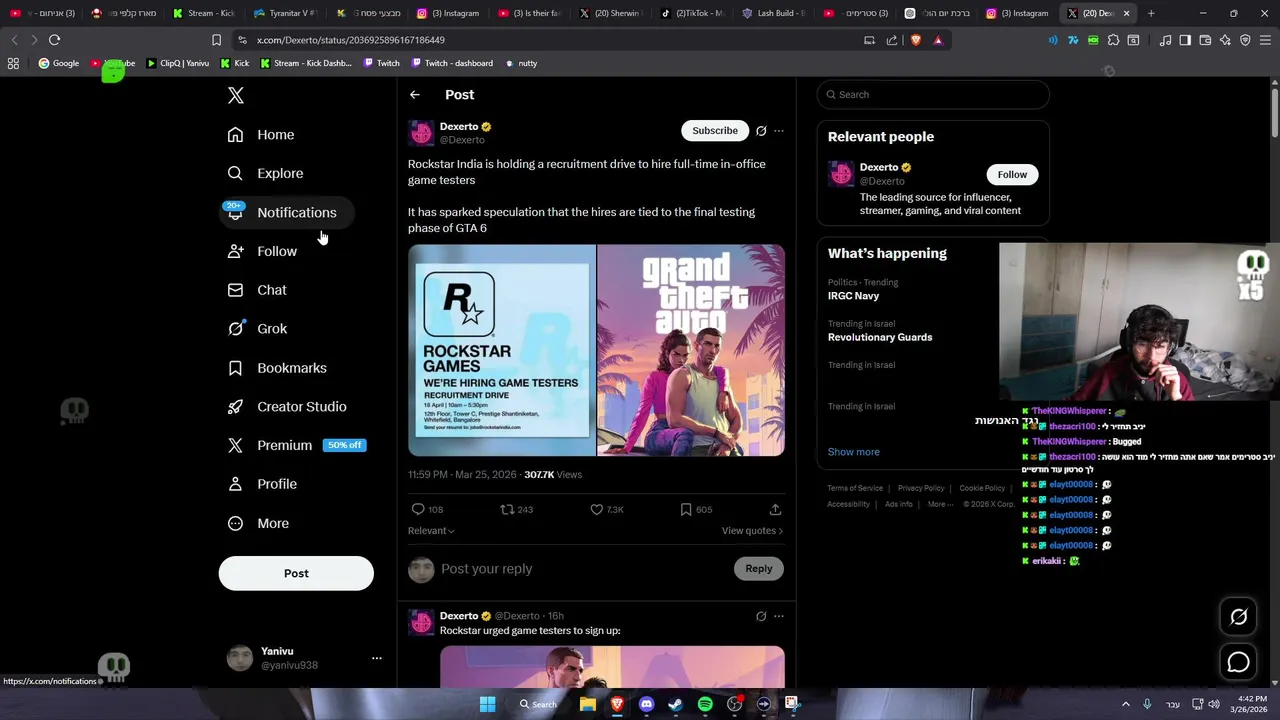Click Grok icon on Dexerto's reply post
Image resolution: width=1280 pixels, height=720 pixels.
[761, 616]
